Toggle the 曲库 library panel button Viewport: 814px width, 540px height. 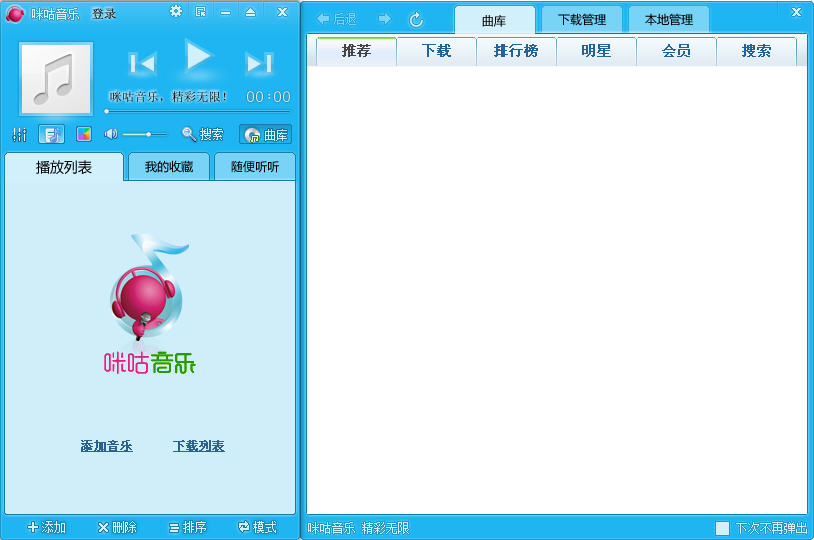click(265, 134)
